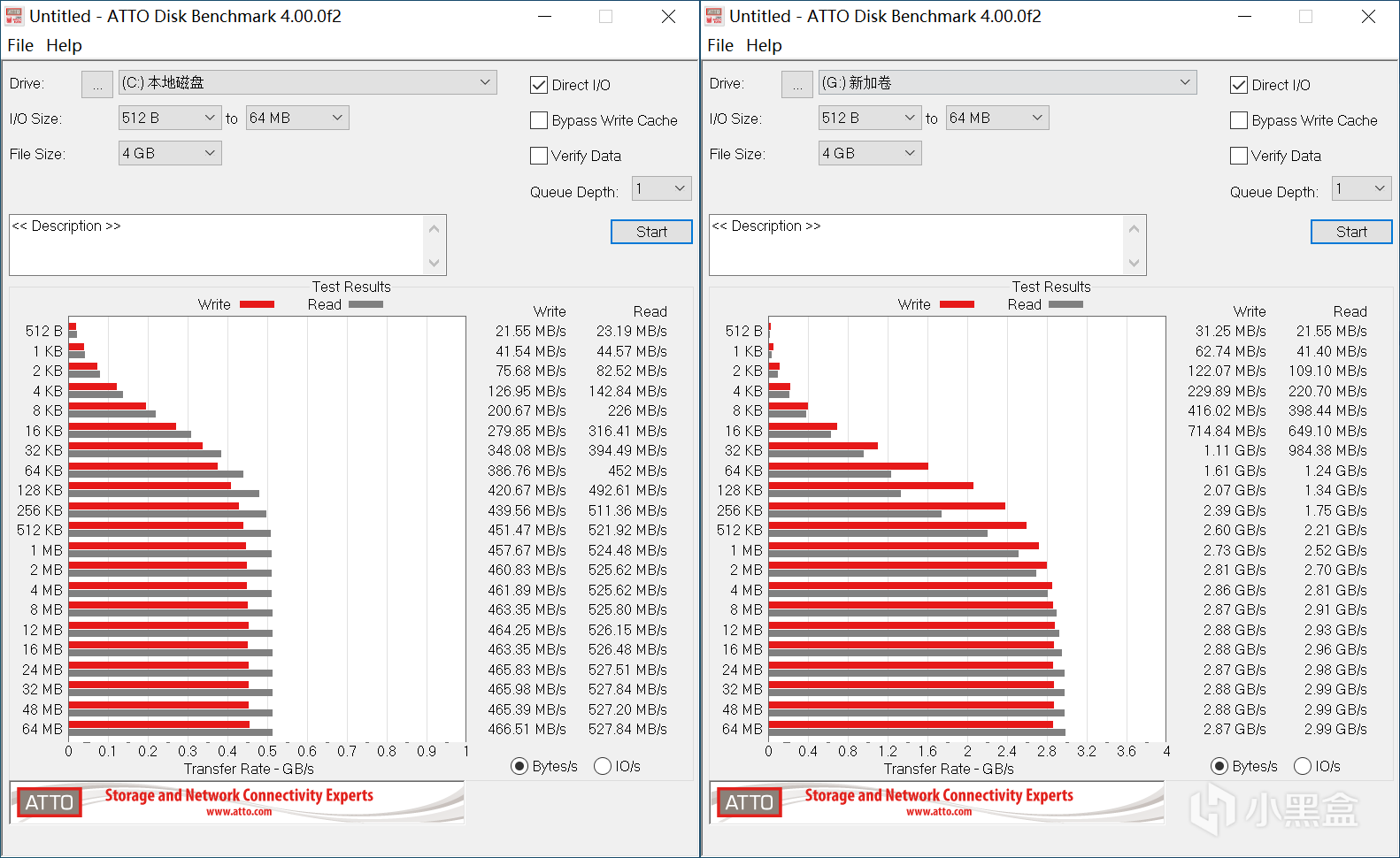This screenshot has width=1400, height=858.
Task: Click the 2.07 GB/s write result
Action: (x=1235, y=490)
